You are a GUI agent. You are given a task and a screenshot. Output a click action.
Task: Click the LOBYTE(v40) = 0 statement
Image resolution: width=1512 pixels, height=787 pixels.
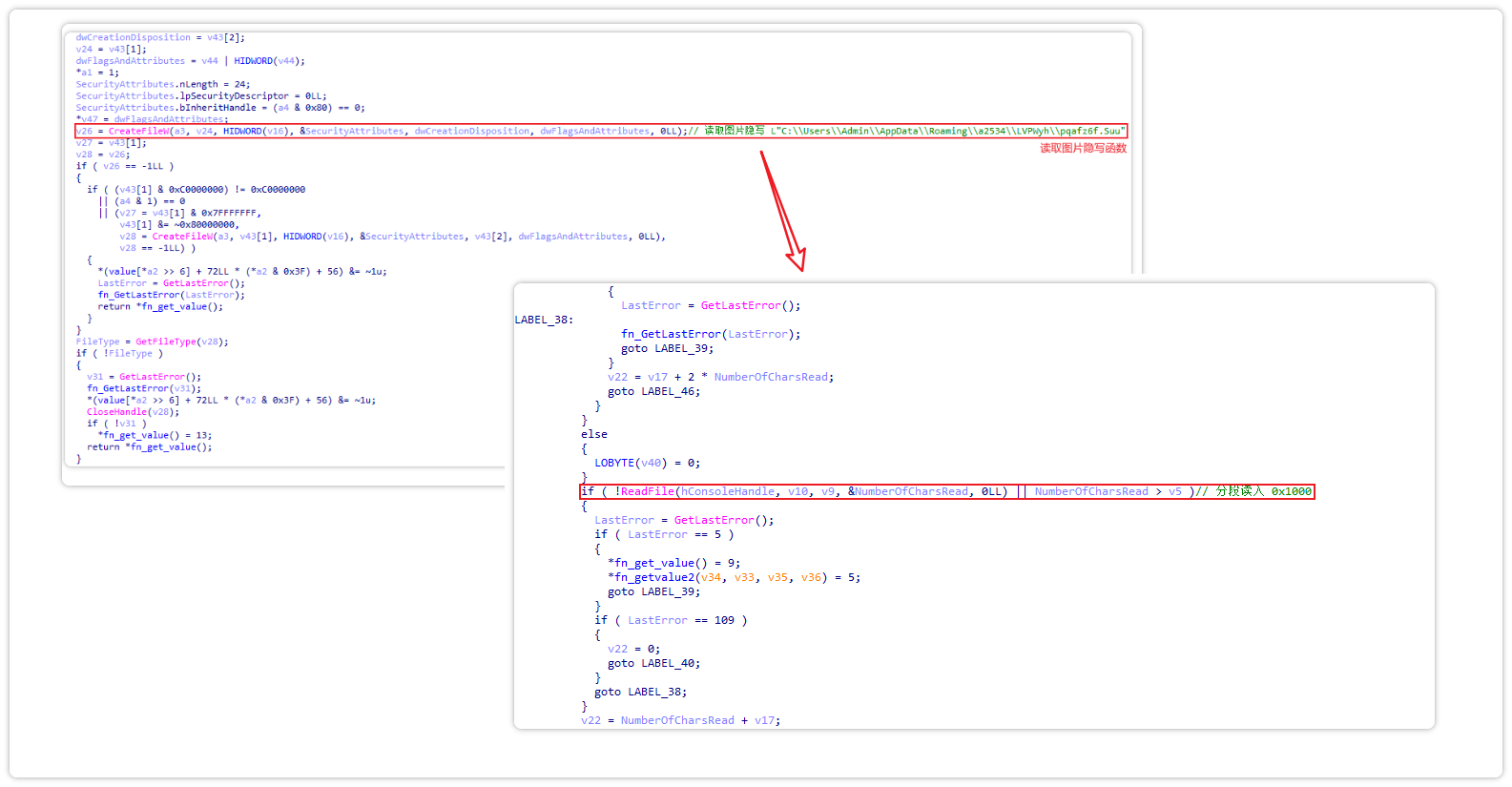point(647,463)
